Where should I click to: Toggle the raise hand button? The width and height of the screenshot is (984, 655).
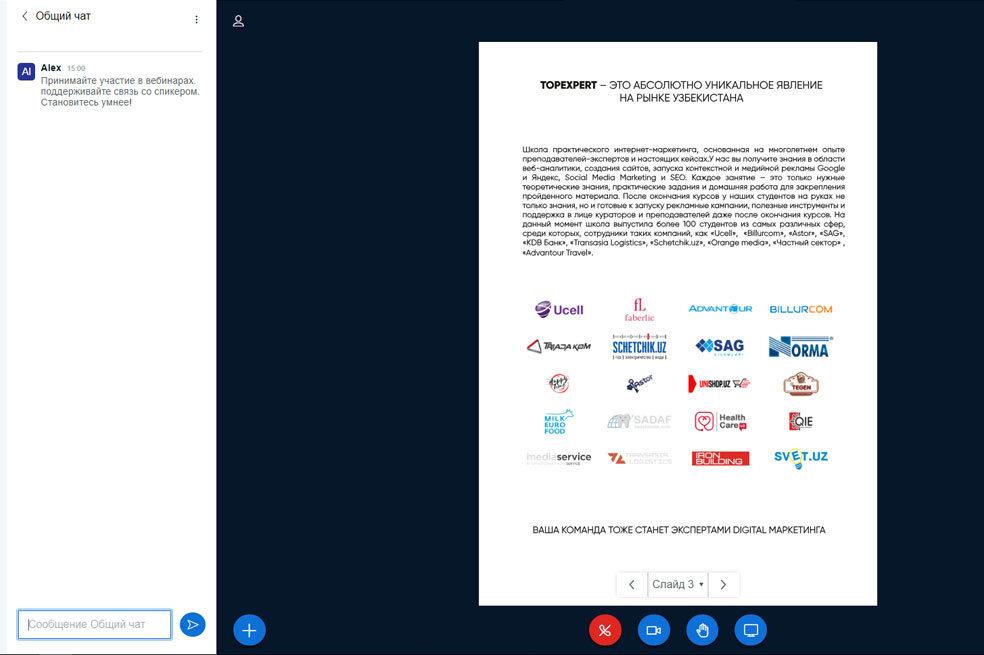(702, 630)
